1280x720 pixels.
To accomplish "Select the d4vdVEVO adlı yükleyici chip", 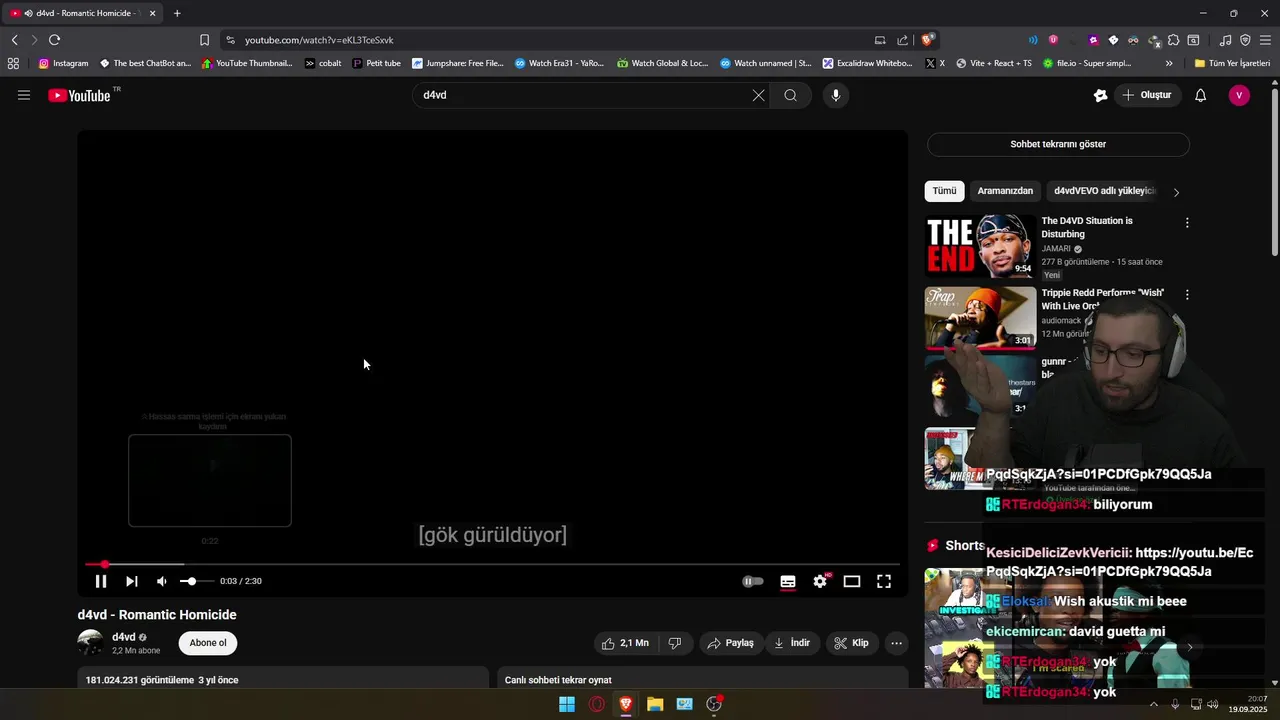I will pos(1105,191).
